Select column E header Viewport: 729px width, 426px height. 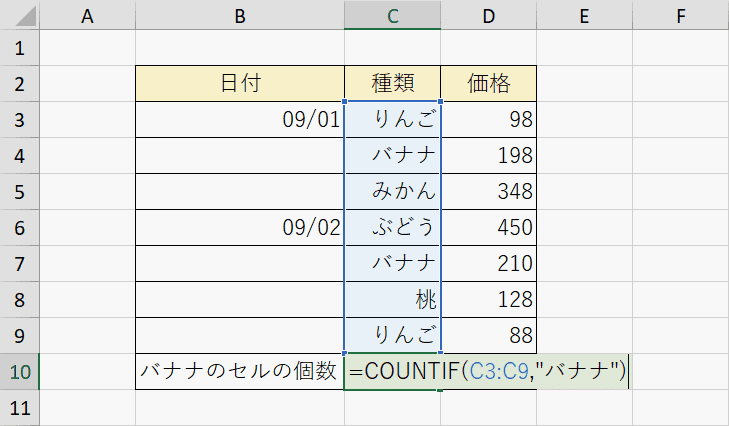584,15
